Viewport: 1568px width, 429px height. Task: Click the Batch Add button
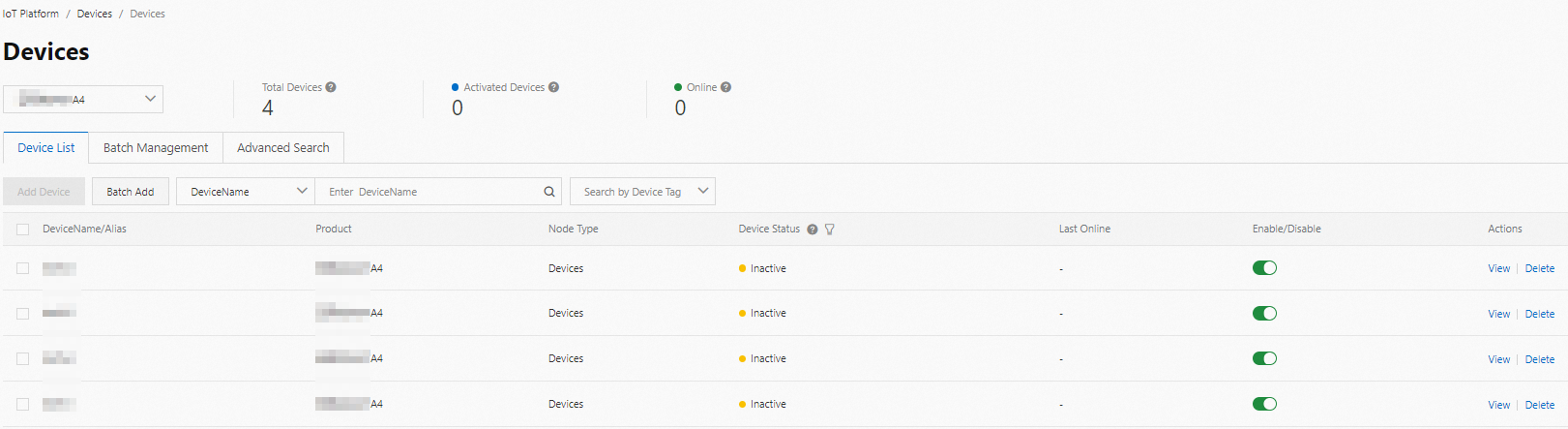coord(131,192)
